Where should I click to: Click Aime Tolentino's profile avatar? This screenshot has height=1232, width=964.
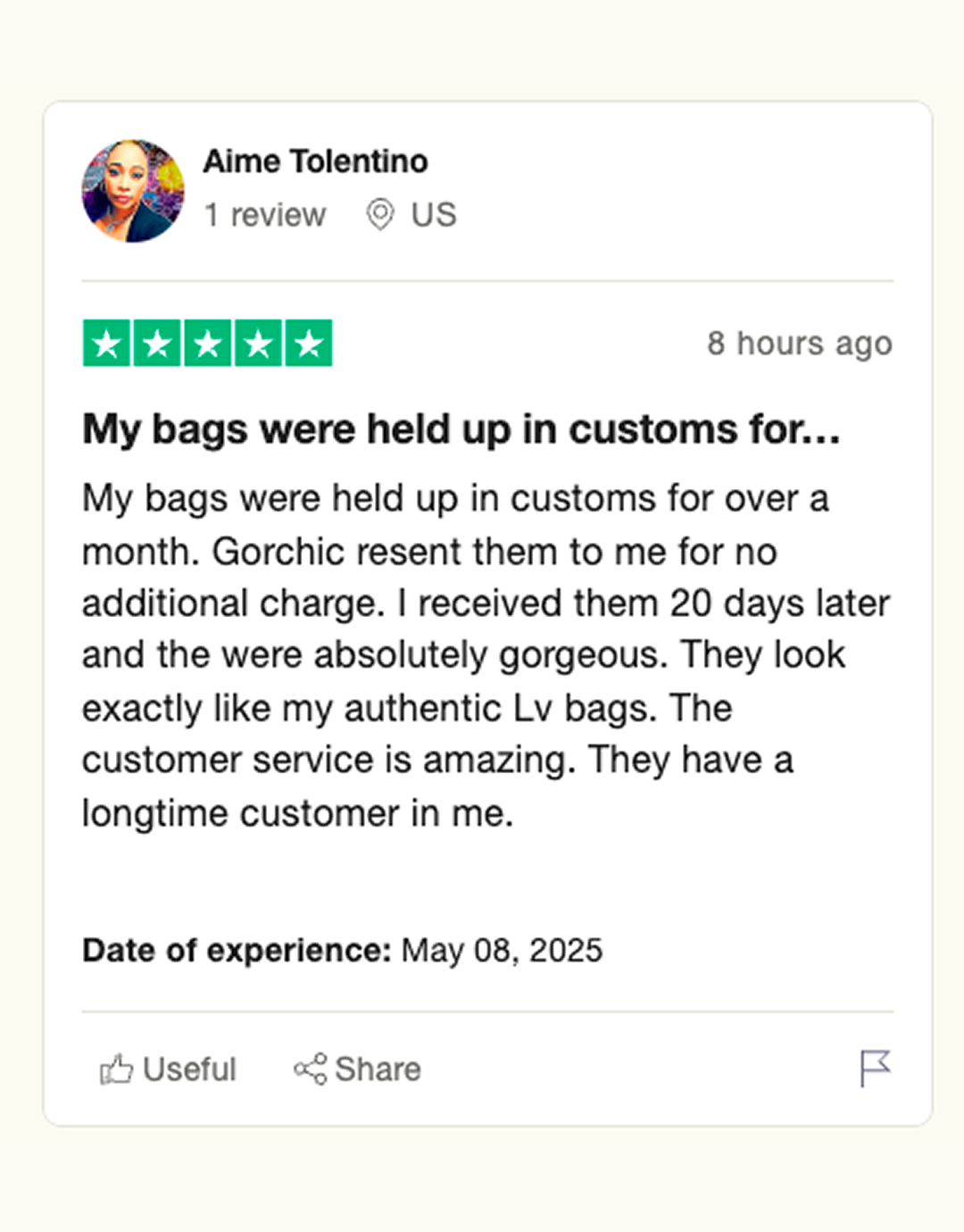point(133,191)
